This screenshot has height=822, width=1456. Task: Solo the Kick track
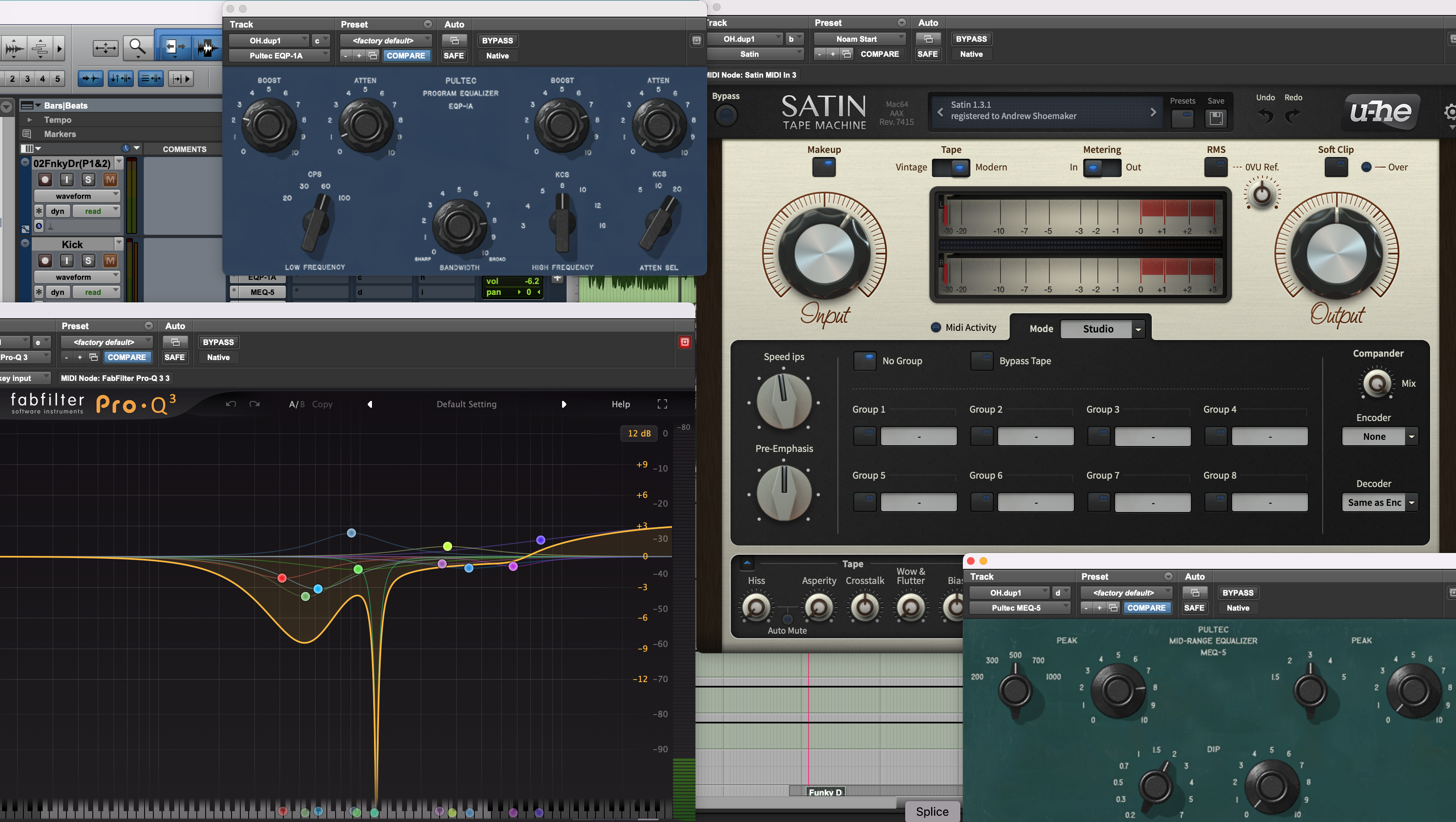coord(88,261)
